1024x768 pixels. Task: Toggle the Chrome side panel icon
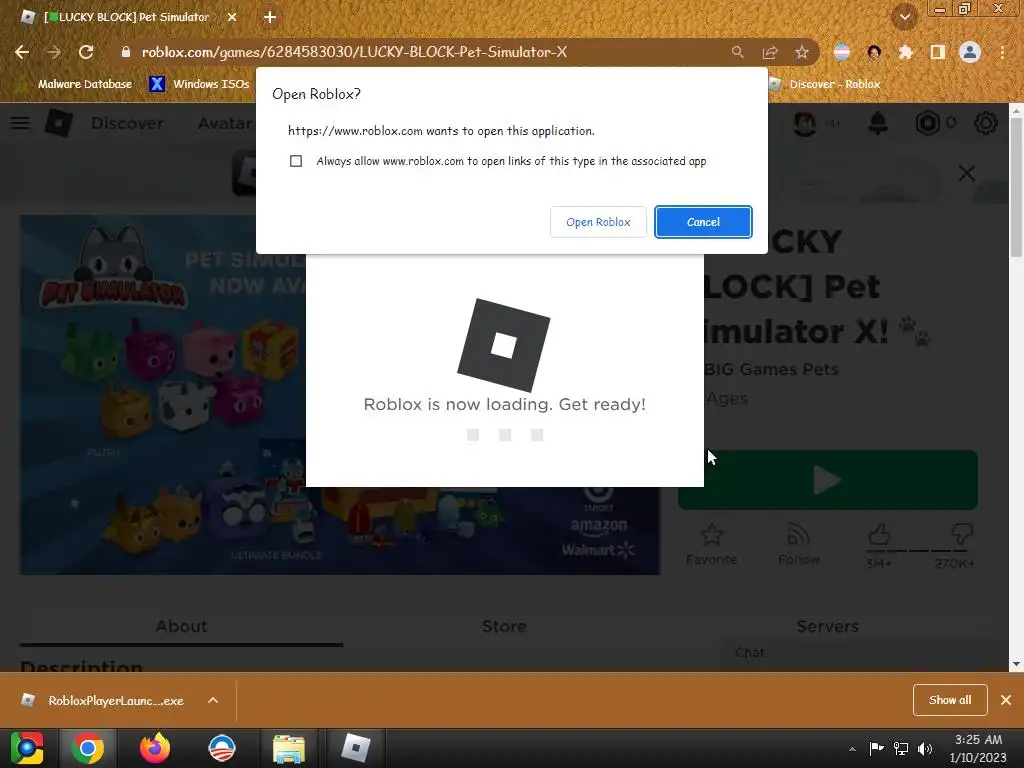click(938, 52)
